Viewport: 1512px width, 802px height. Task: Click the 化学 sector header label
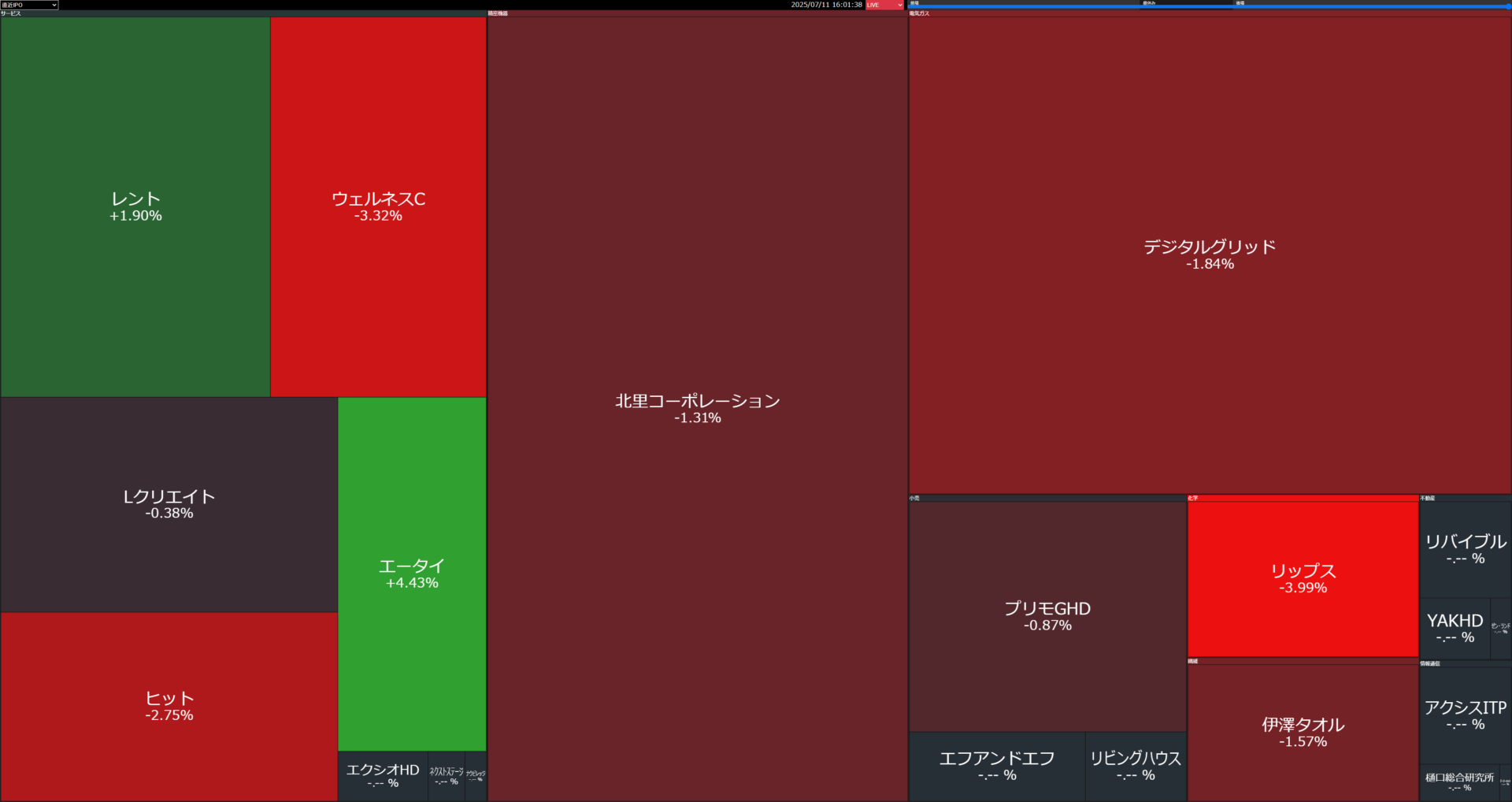pyautogui.click(x=1193, y=498)
